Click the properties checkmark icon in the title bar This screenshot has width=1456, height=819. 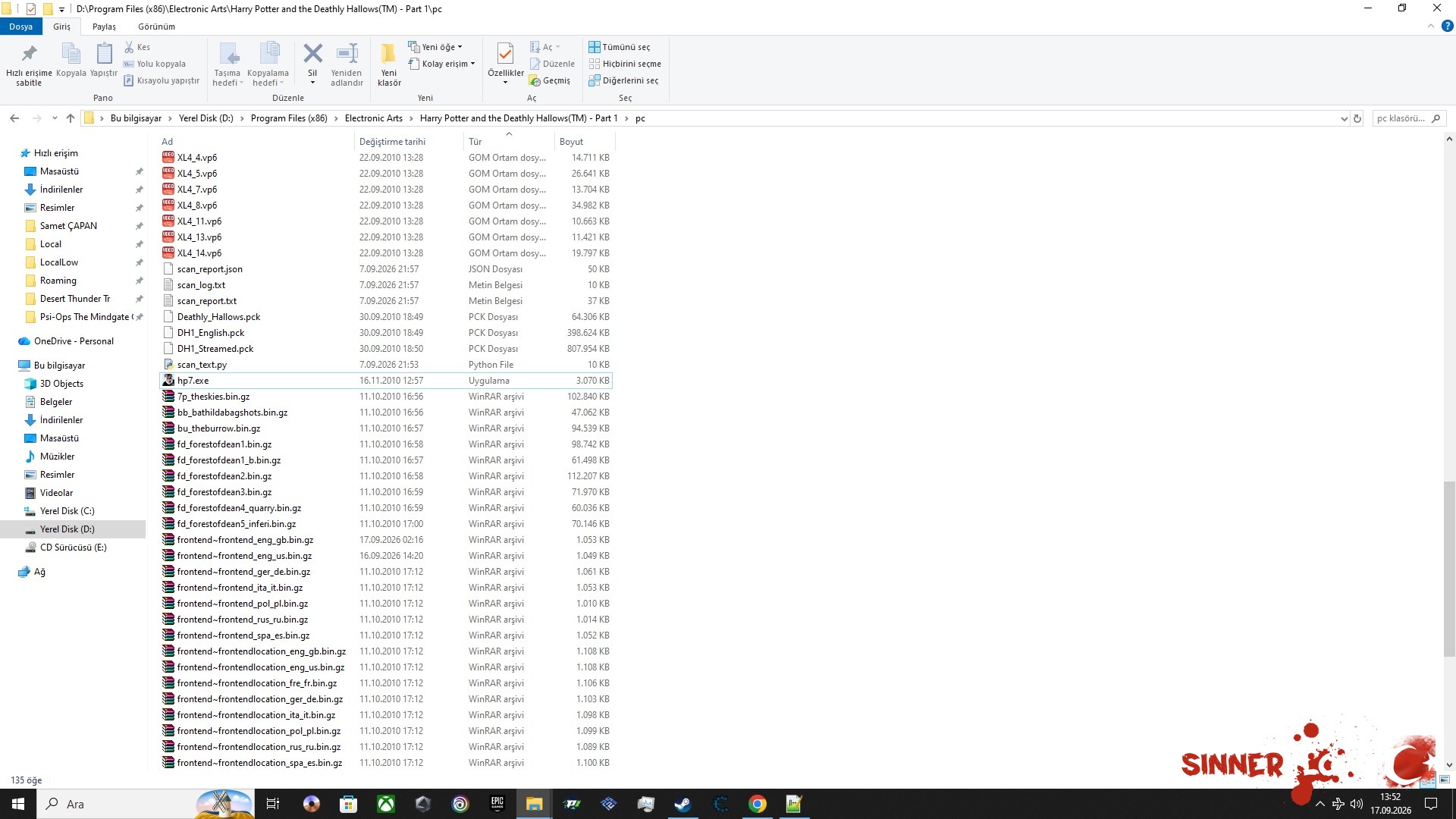point(30,9)
